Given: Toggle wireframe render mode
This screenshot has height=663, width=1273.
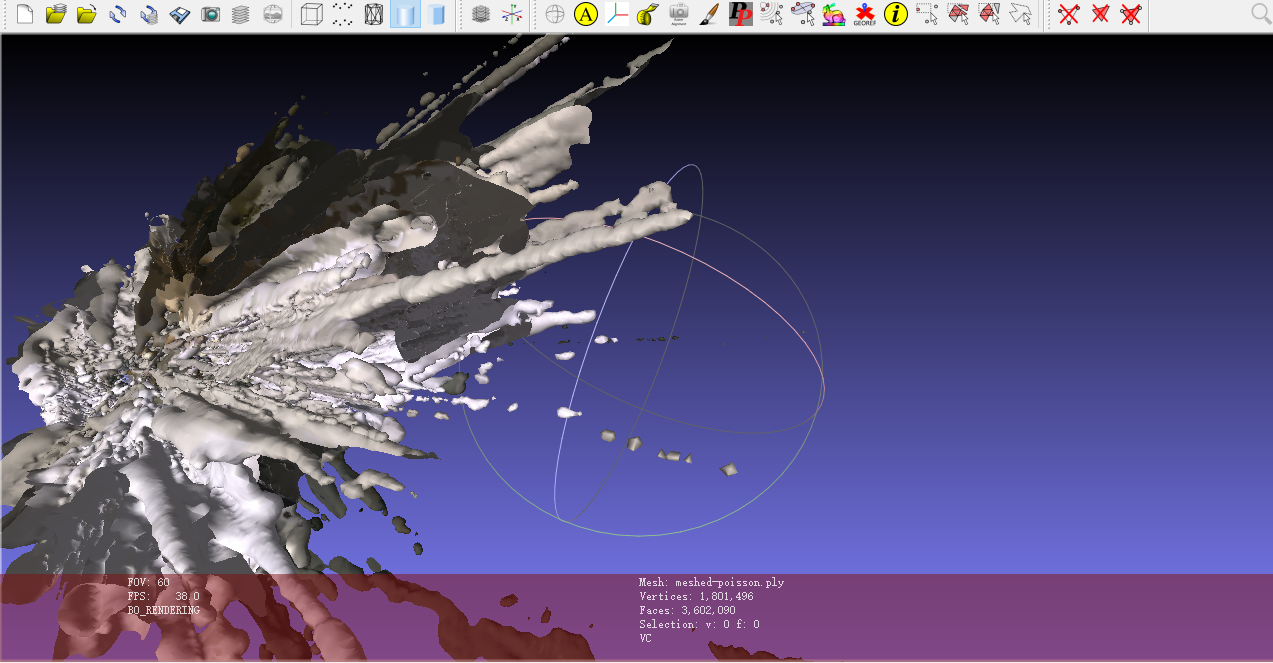Looking at the screenshot, I should click(x=374, y=14).
